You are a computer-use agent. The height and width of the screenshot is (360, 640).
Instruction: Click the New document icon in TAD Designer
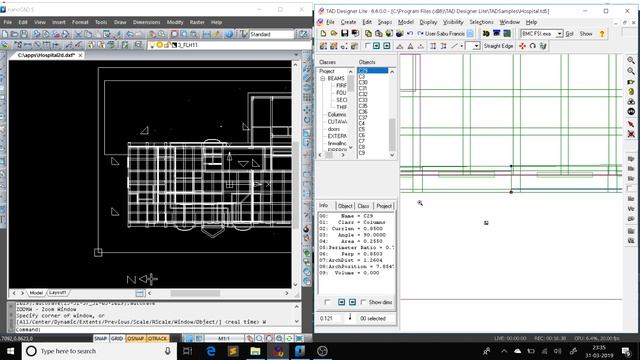[323, 33]
